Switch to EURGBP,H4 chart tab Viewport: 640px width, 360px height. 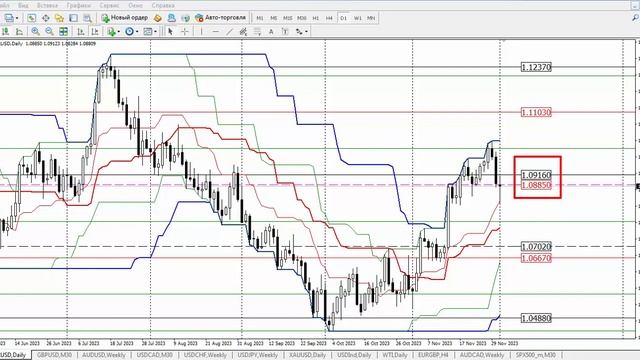click(433, 355)
